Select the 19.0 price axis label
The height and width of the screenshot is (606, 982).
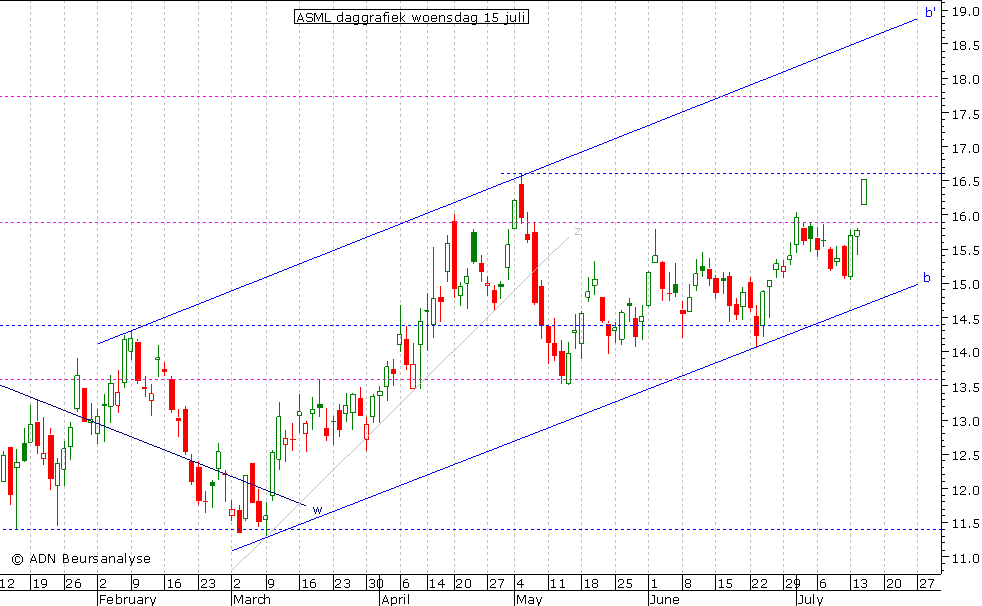point(965,11)
